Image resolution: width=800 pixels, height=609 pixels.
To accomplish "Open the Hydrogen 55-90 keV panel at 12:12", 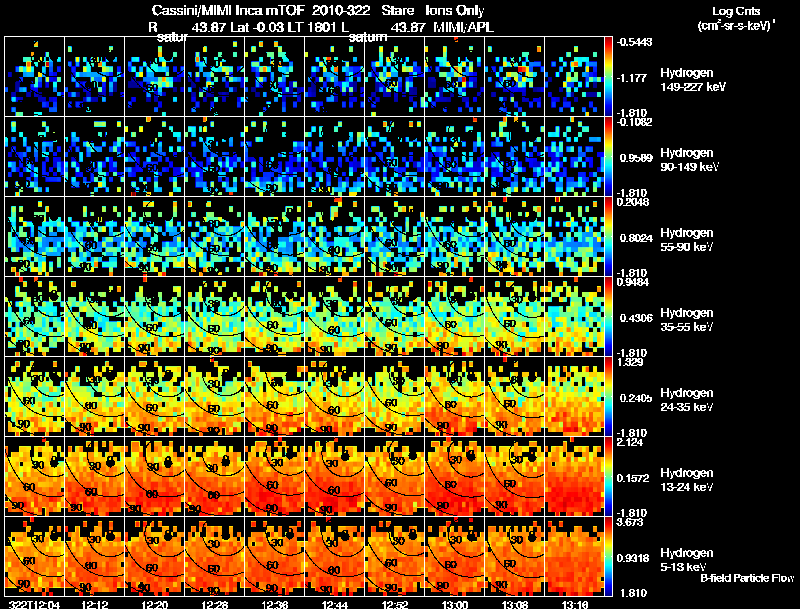I will coord(95,237).
